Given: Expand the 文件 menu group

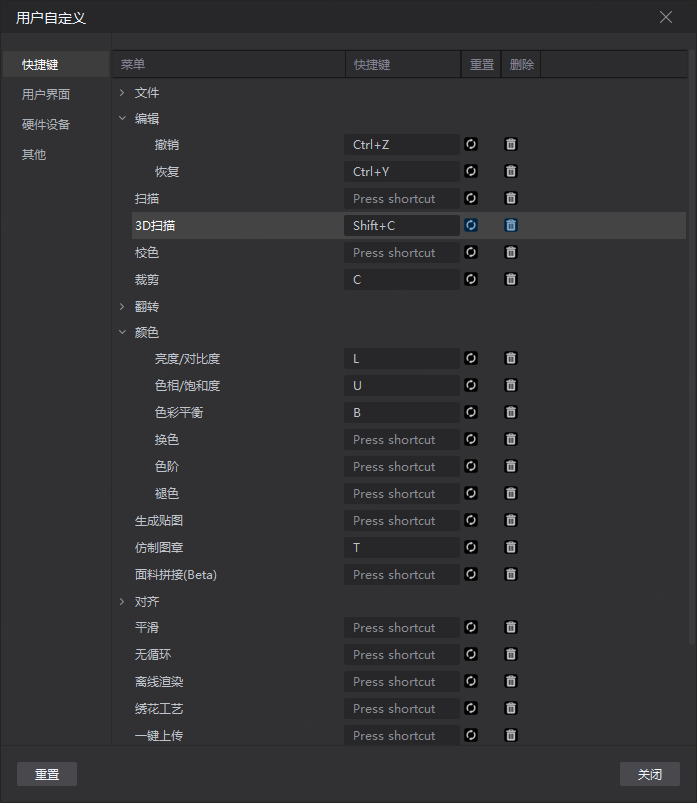Looking at the screenshot, I should (123, 93).
